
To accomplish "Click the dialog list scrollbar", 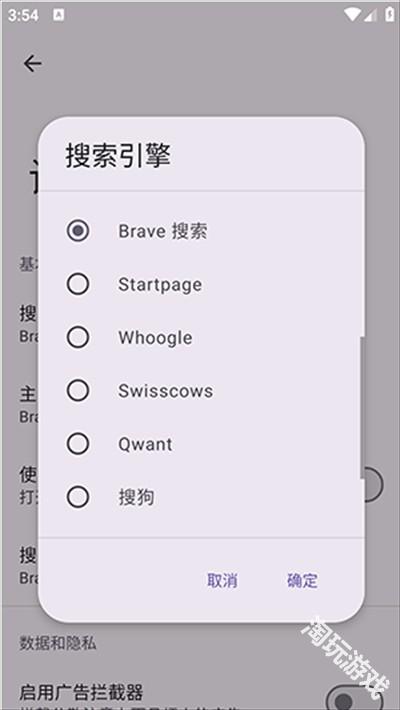I will coord(361,408).
